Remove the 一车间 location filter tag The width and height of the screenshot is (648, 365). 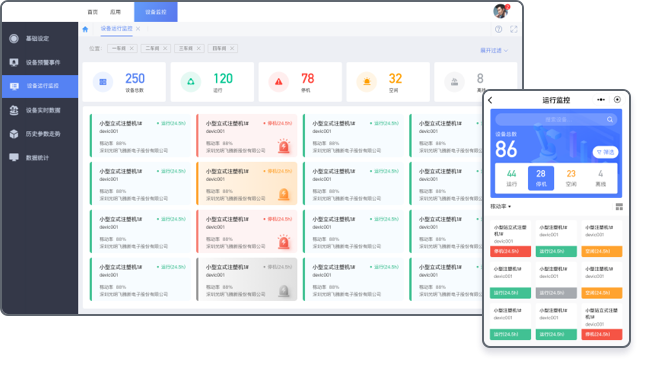[x=131, y=48]
